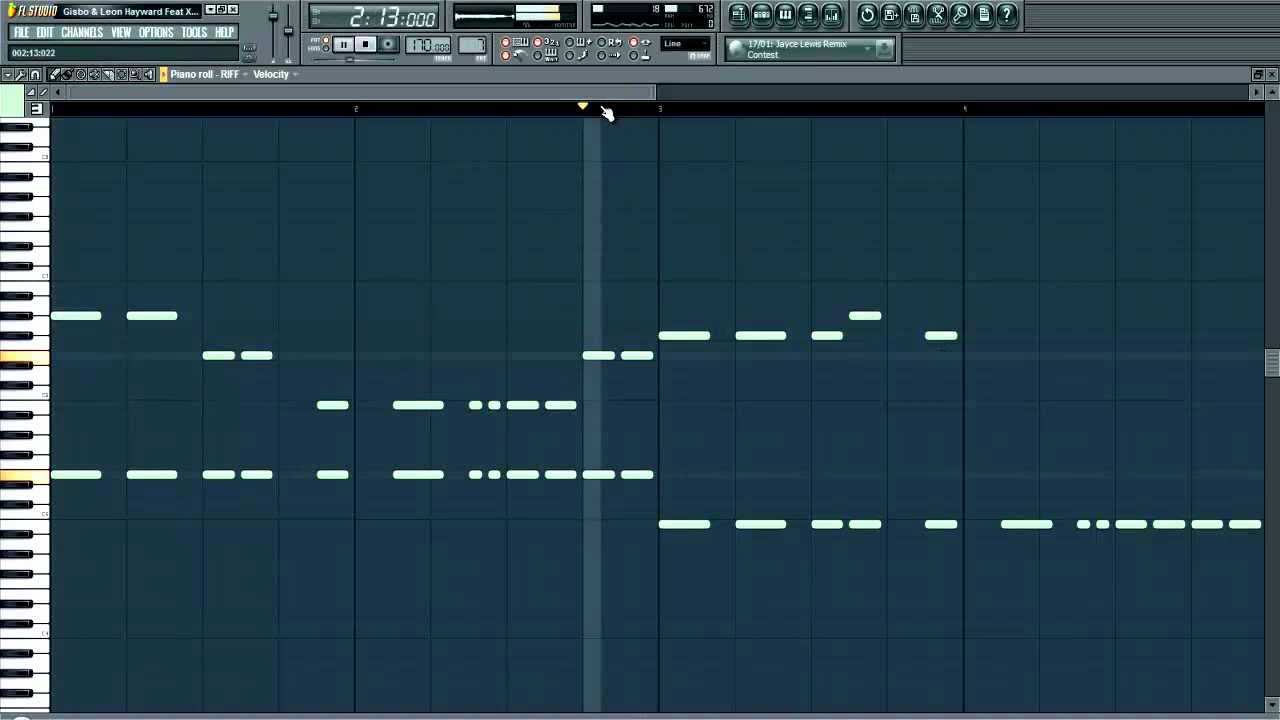Screen dimensions: 1280x720
Task: Click the 2:13:000 song time display
Action: (374, 17)
